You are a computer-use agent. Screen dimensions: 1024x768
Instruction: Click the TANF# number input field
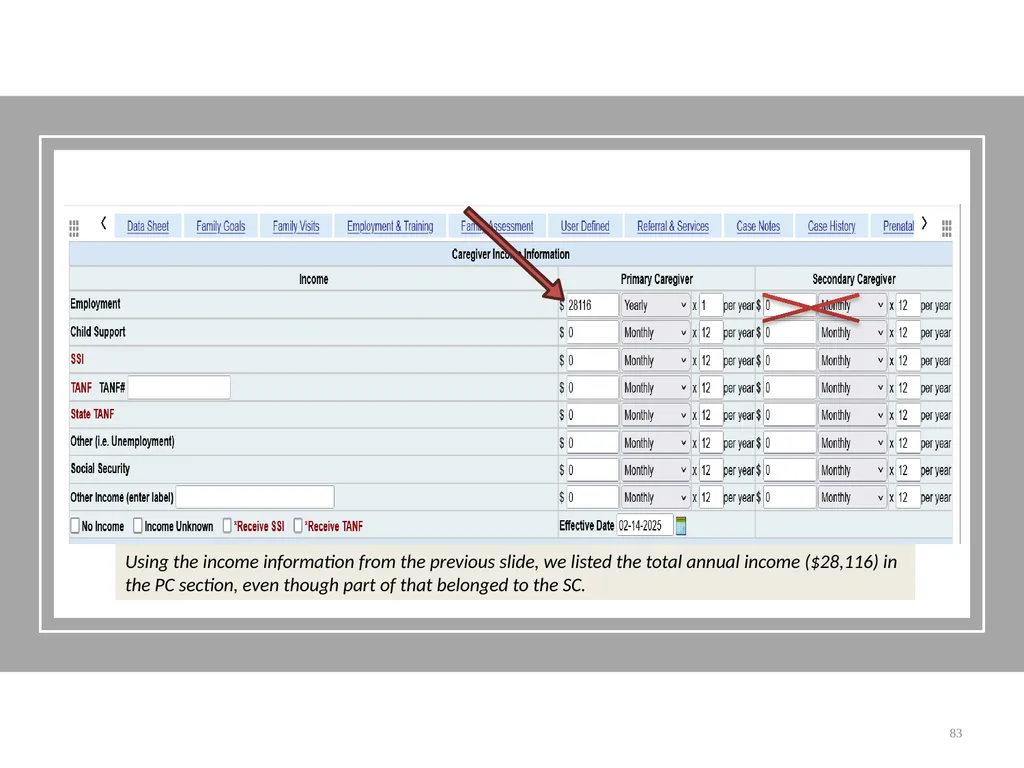pyautogui.click(x=179, y=387)
